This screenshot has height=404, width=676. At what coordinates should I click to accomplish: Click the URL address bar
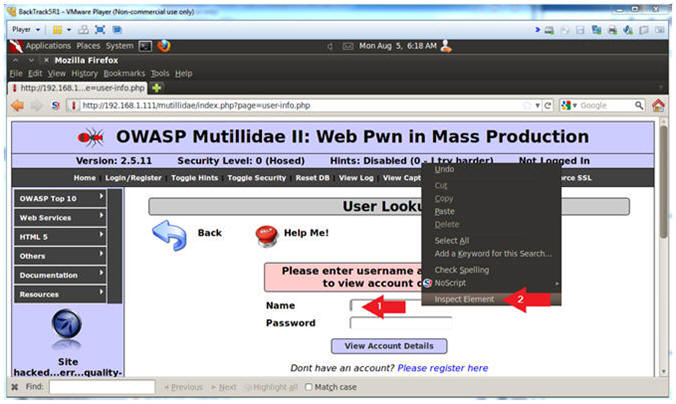click(302, 105)
